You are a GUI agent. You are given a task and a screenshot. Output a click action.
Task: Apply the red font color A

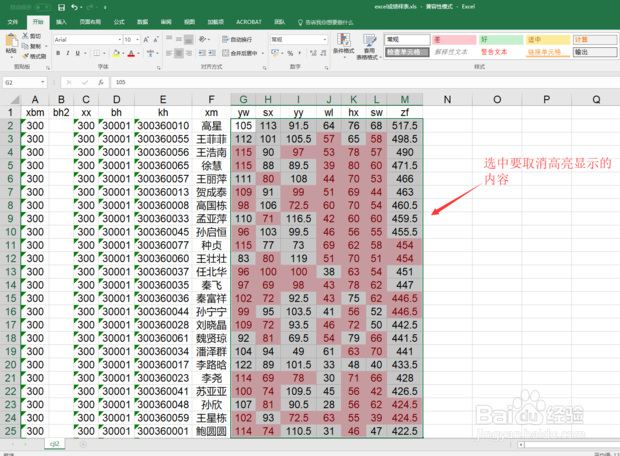[131, 53]
